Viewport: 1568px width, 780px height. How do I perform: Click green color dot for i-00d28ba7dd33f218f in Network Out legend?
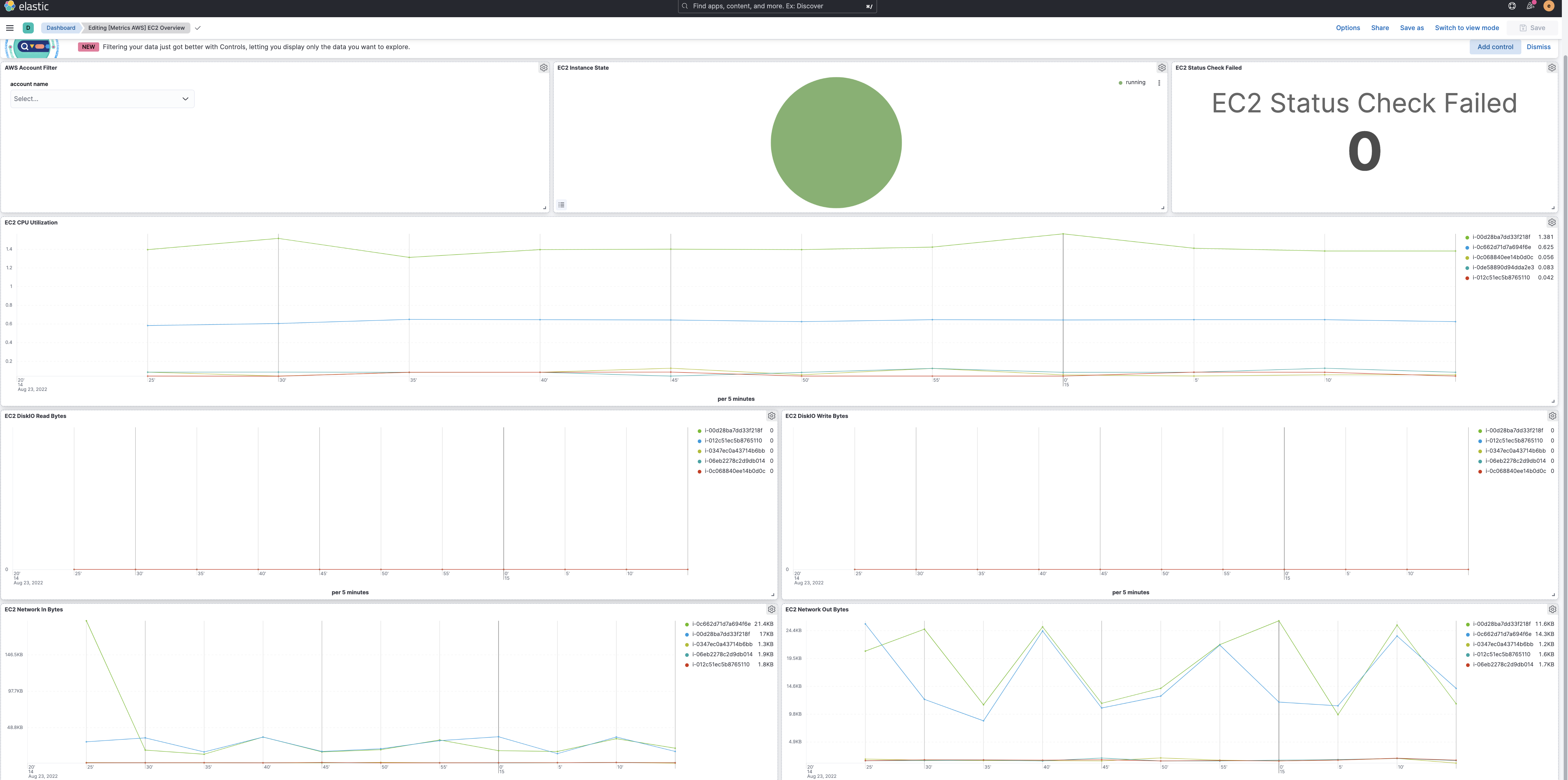(1468, 625)
